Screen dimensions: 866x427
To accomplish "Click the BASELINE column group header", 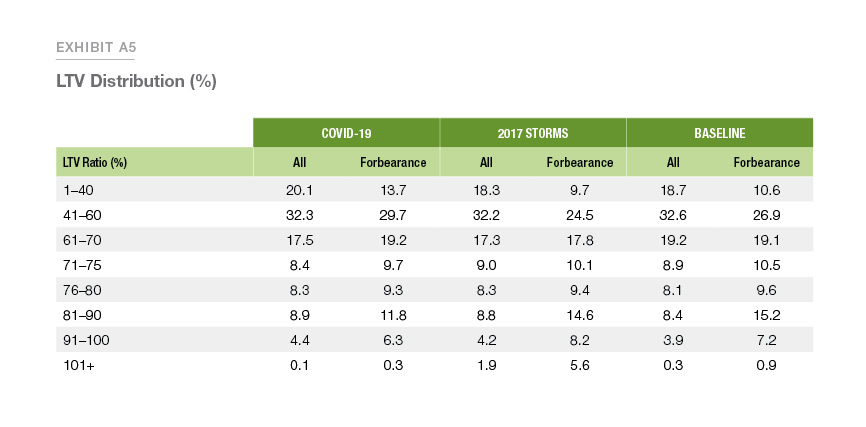I will coord(720,133).
